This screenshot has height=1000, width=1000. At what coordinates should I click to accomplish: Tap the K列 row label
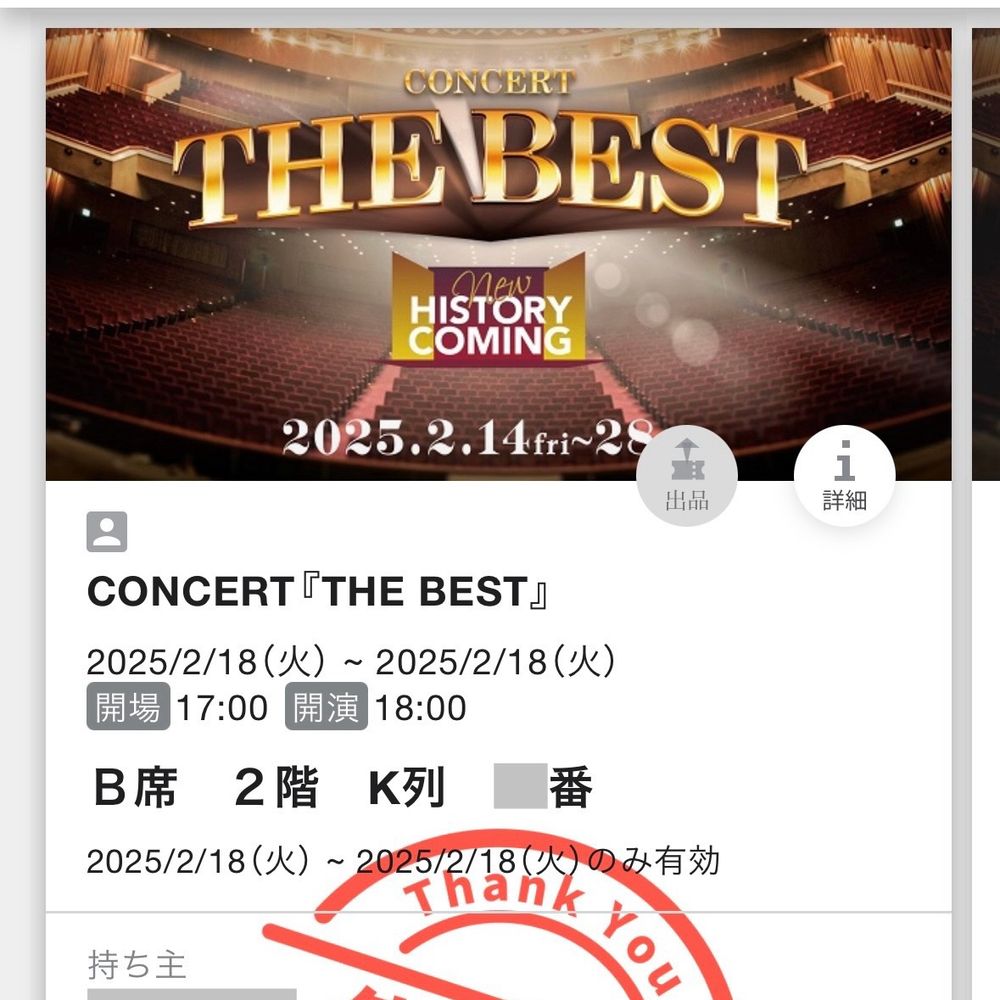[406, 788]
